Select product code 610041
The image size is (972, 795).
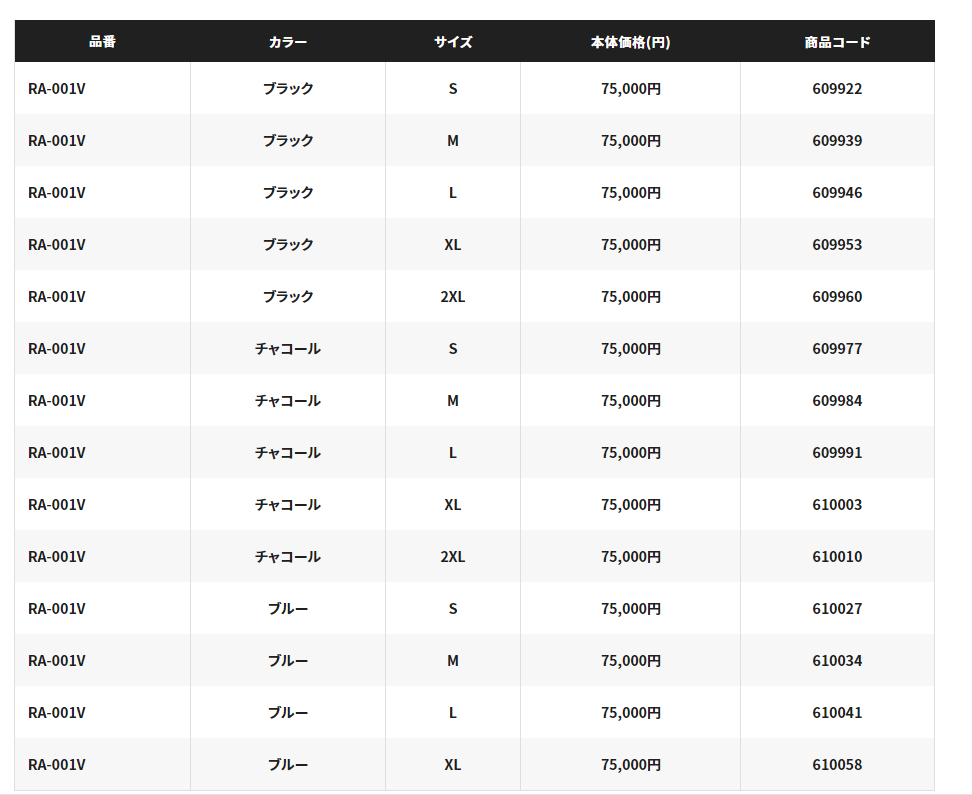(x=837, y=713)
